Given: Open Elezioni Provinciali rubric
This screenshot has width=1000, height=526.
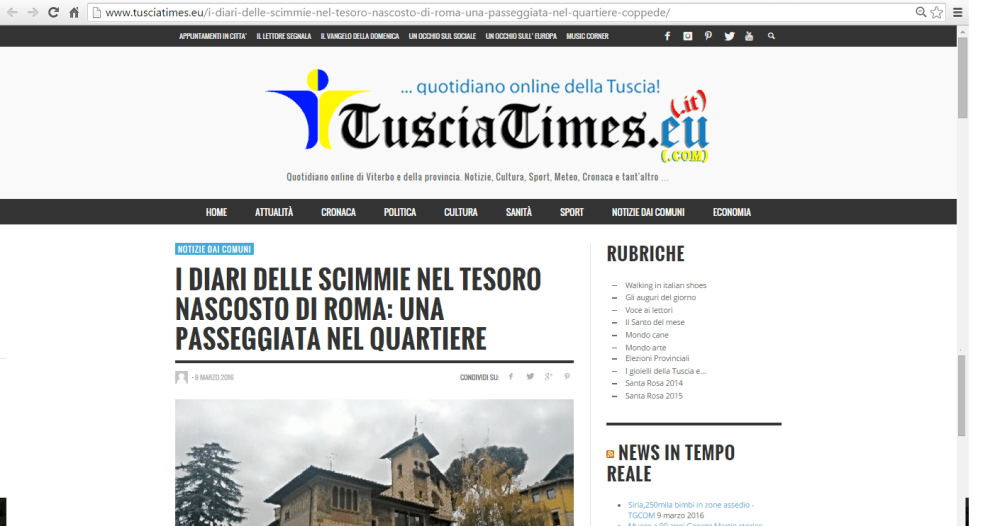Looking at the screenshot, I should (x=657, y=358).
